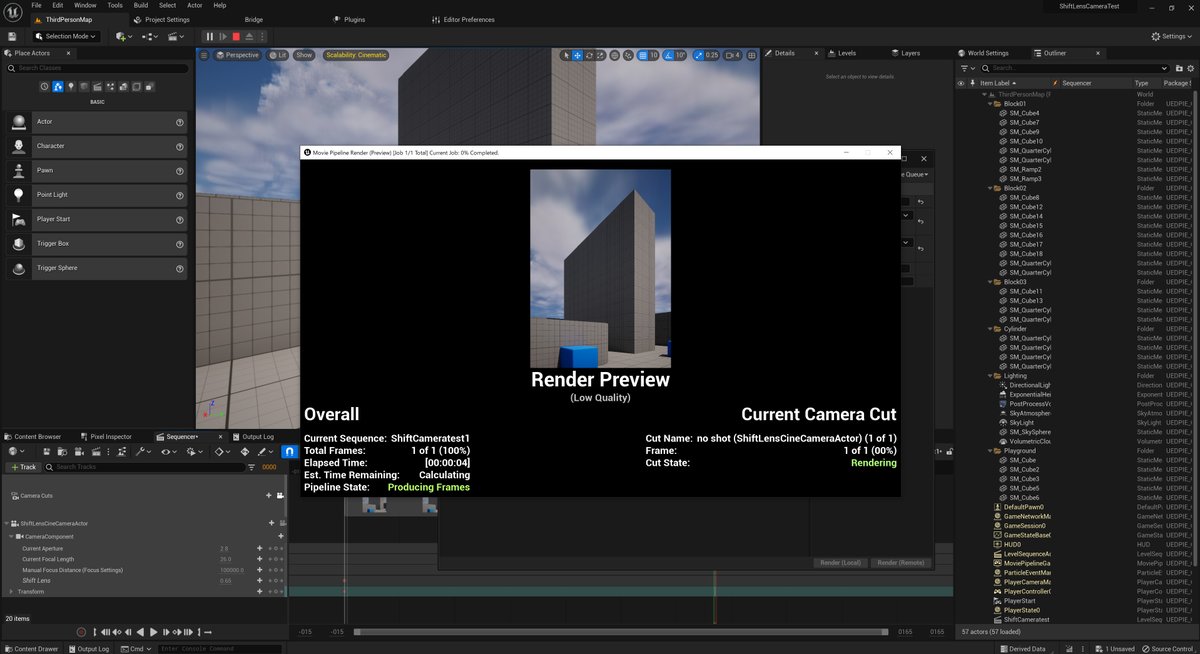Screen dimensions: 1200x654
Task: Open the Content Drawer from status bar
Action: click(x=30, y=648)
